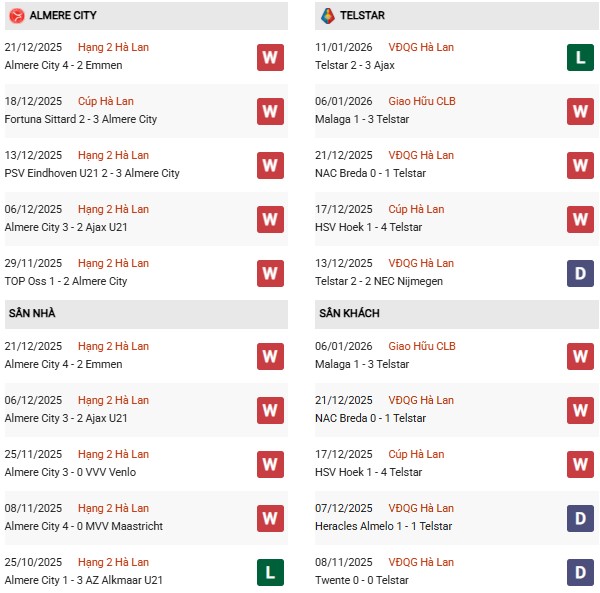Click D badge for Heracles Almelo match
The height and width of the screenshot is (593, 600).
(580, 519)
